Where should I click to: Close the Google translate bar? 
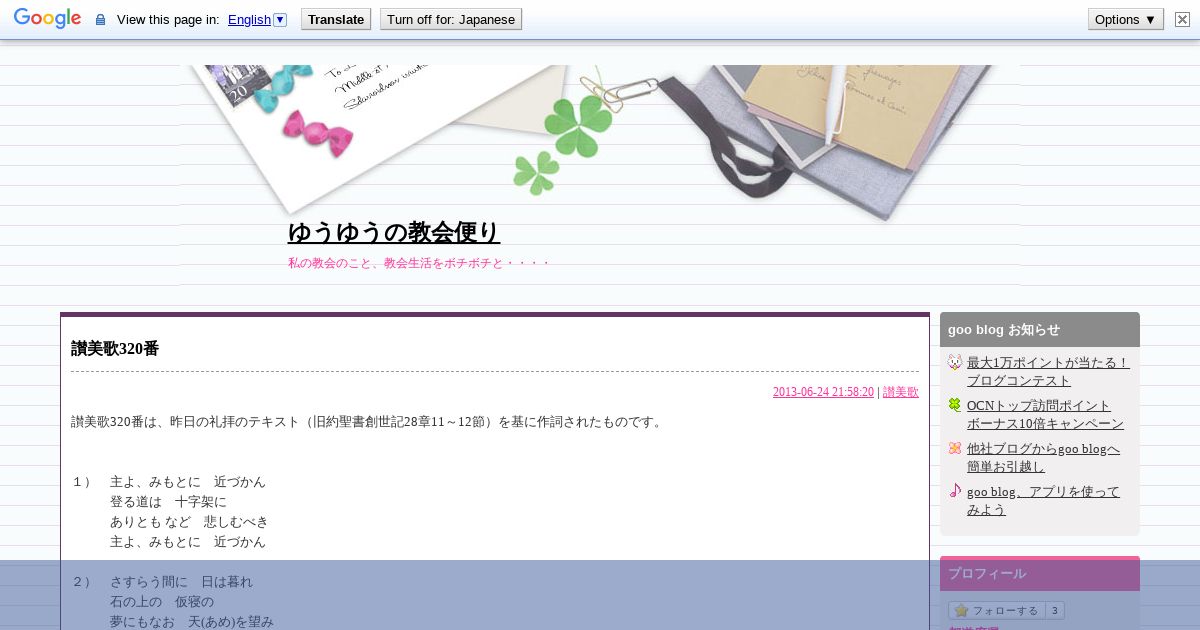(1182, 19)
